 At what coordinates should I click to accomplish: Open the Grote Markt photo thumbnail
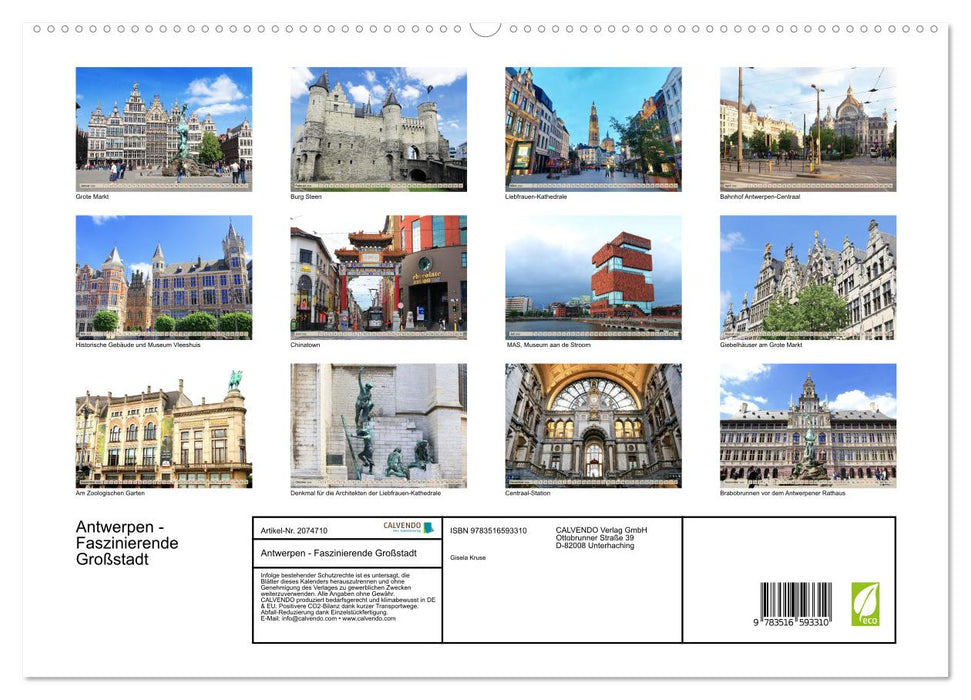click(x=164, y=128)
